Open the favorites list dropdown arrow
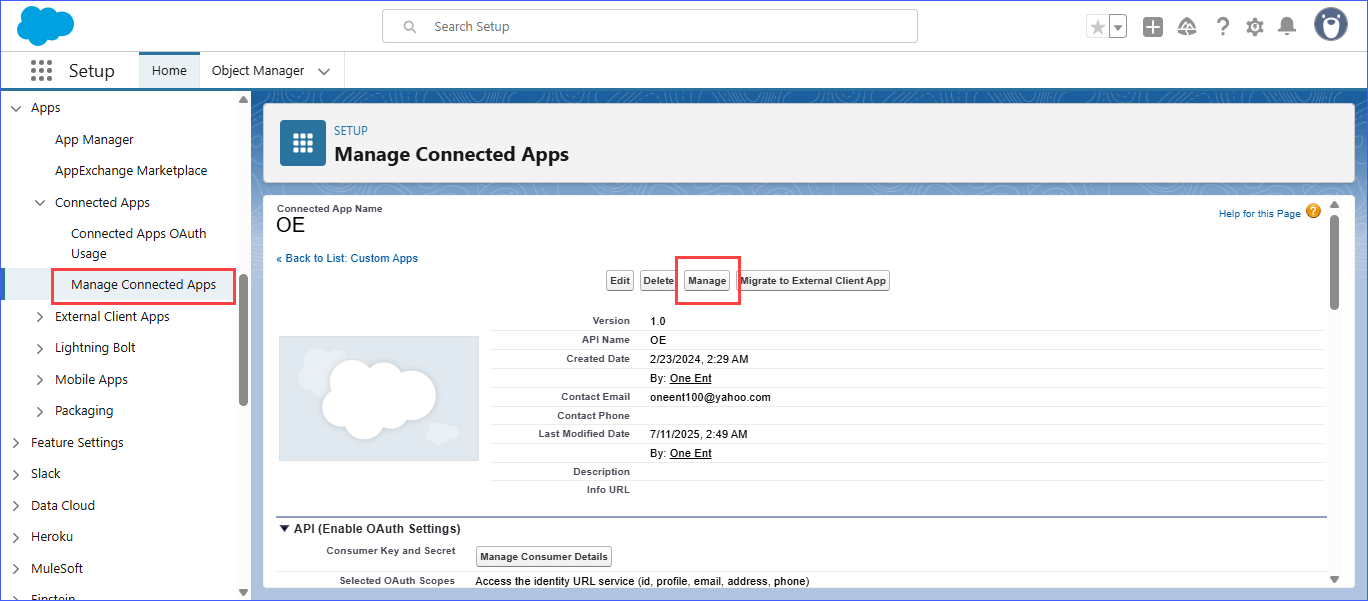This screenshot has width=1368, height=601. (x=1118, y=27)
